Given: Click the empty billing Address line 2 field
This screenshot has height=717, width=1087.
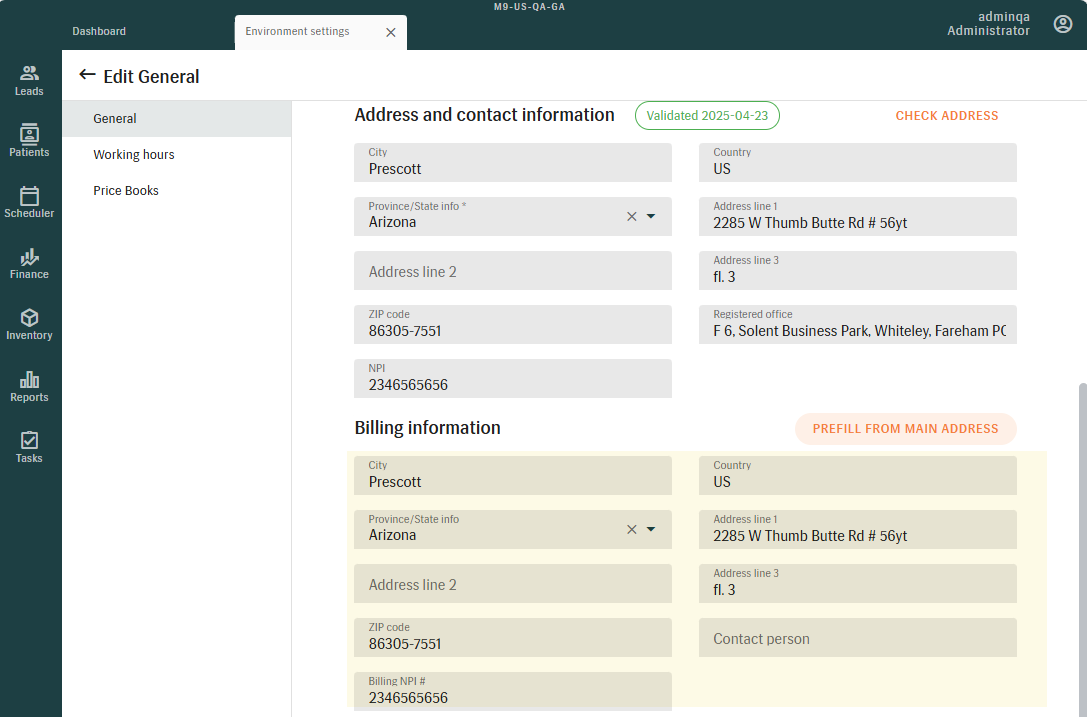Looking at the screenshot, I should [512, 583].
